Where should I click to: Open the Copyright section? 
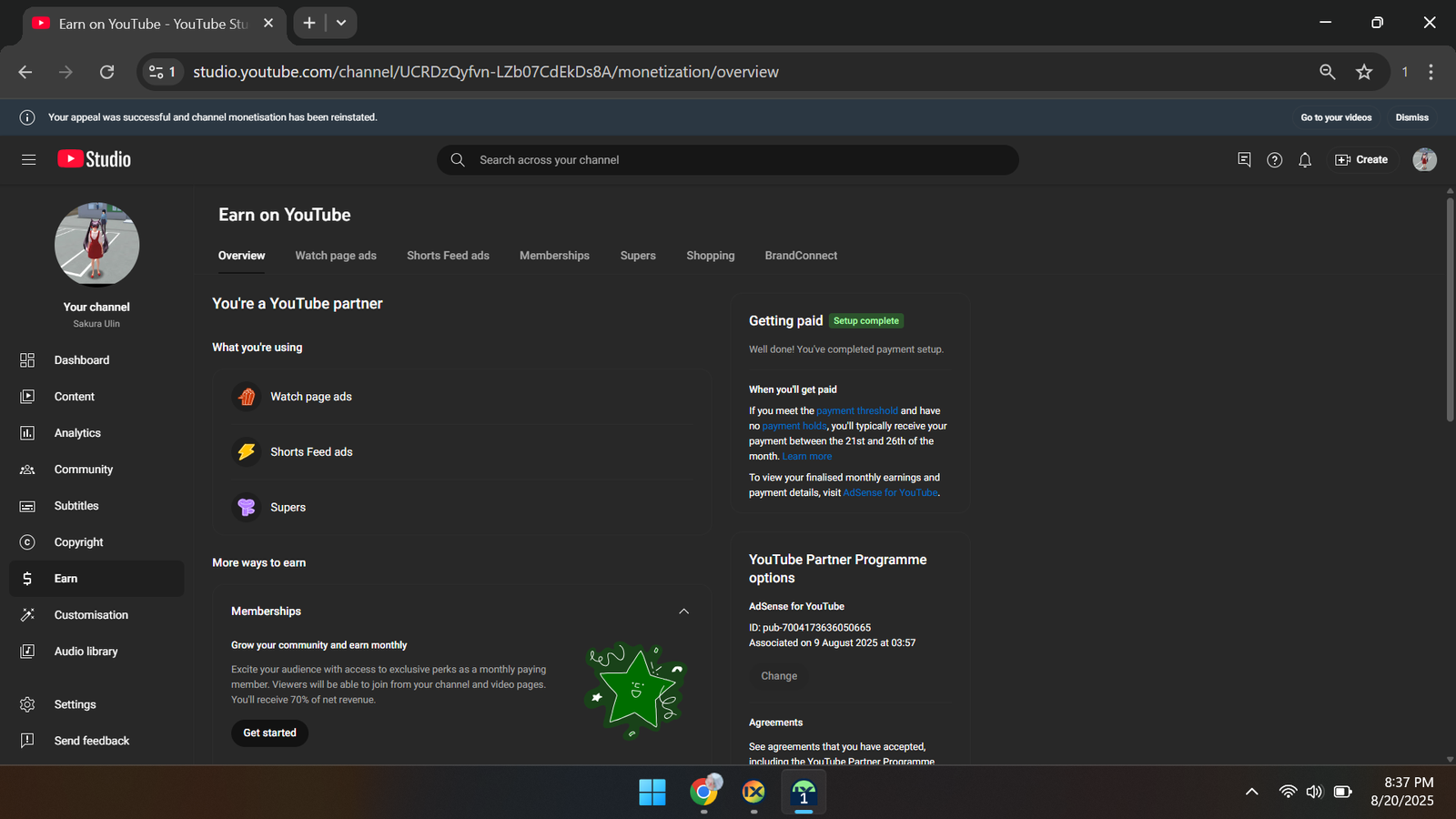point(96,542)
